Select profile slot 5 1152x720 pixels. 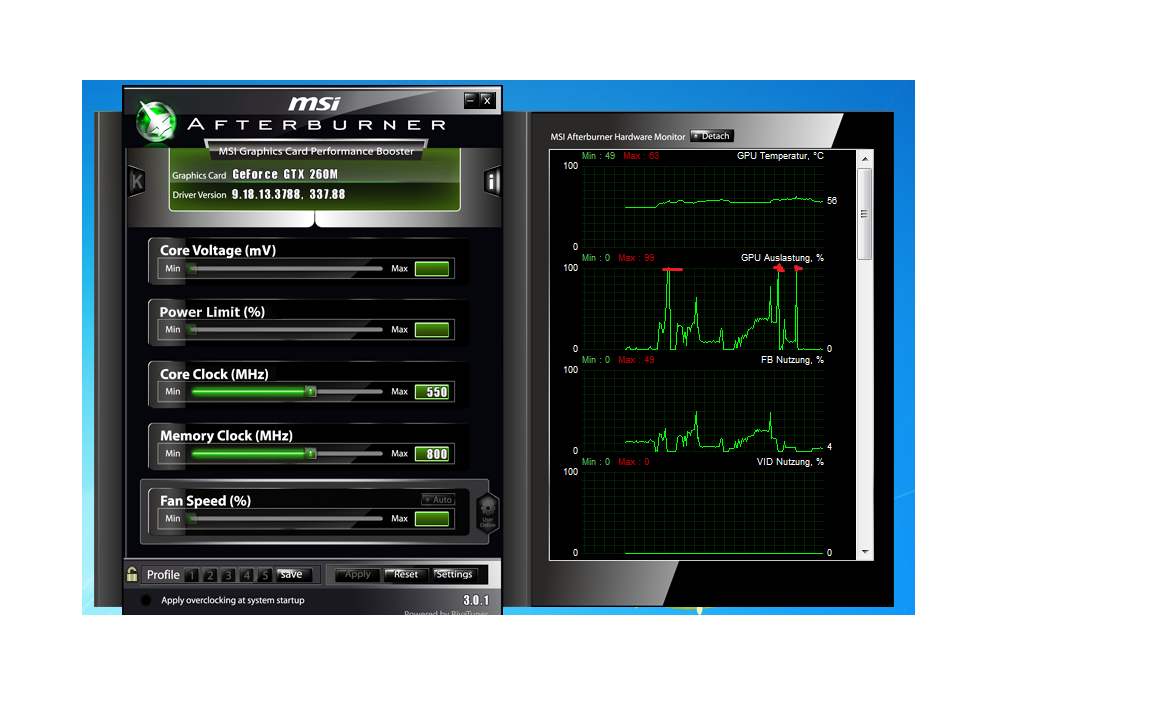pyautogui.click(x=265, y=575)
